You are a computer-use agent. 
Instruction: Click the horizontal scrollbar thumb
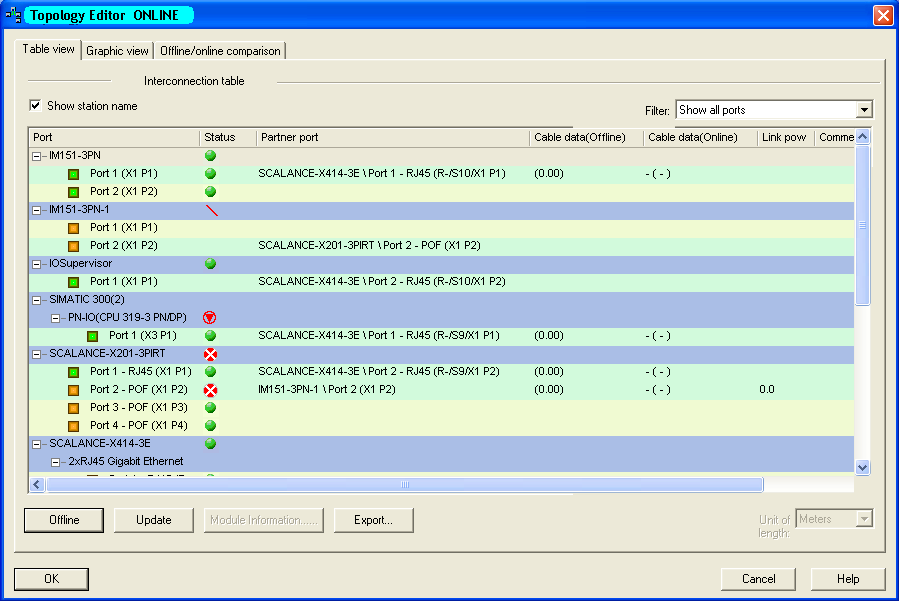coord(405,485)
